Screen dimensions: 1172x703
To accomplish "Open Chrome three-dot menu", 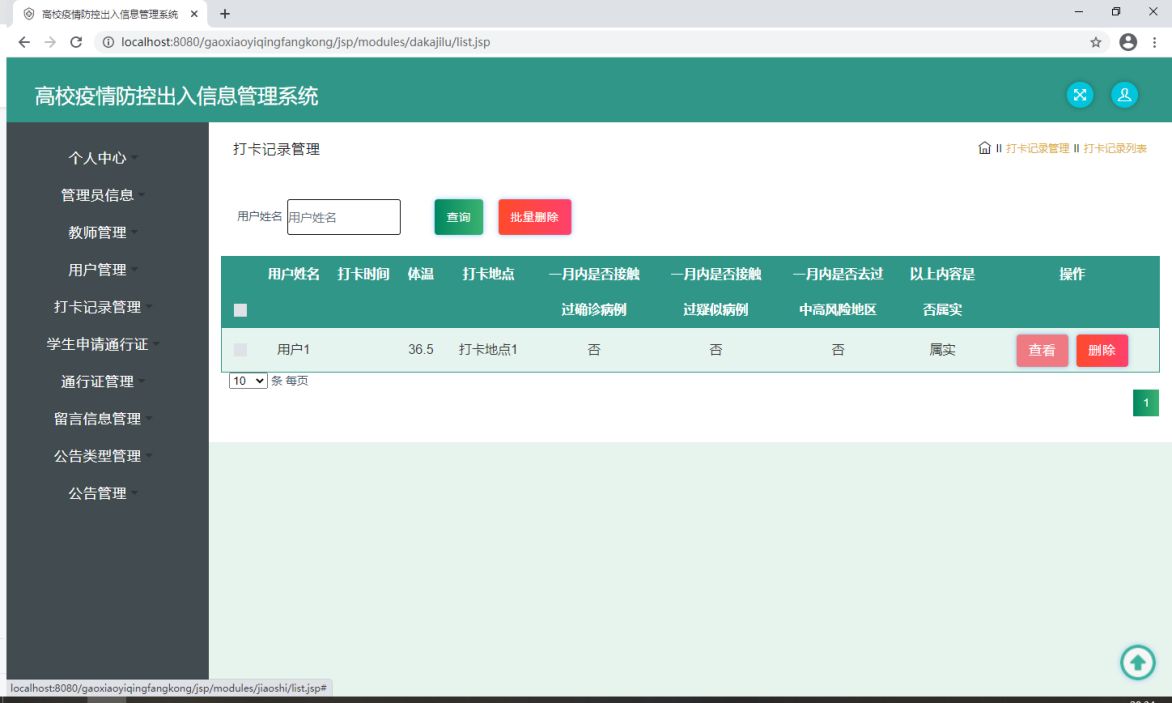I will 1154,42.
